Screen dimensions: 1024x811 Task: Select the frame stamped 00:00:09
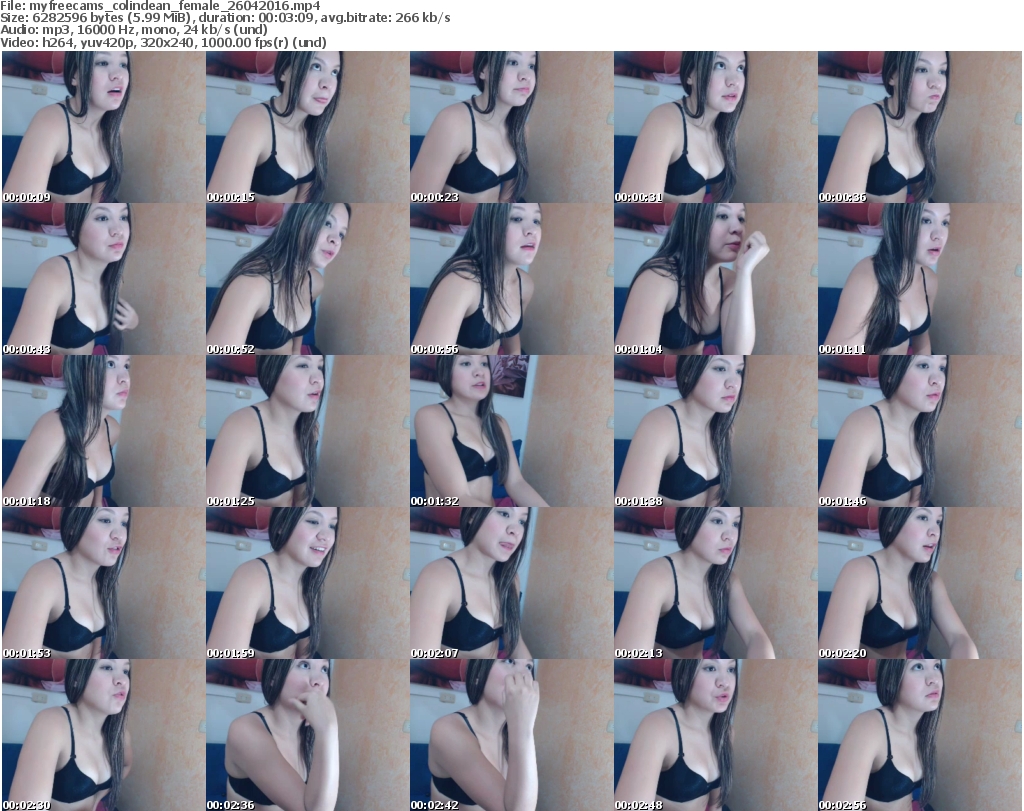[x=103, y=127]
